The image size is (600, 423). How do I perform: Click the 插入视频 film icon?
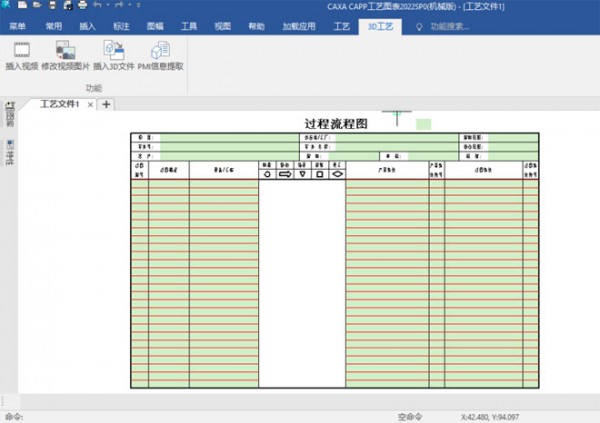pos(22,50)
